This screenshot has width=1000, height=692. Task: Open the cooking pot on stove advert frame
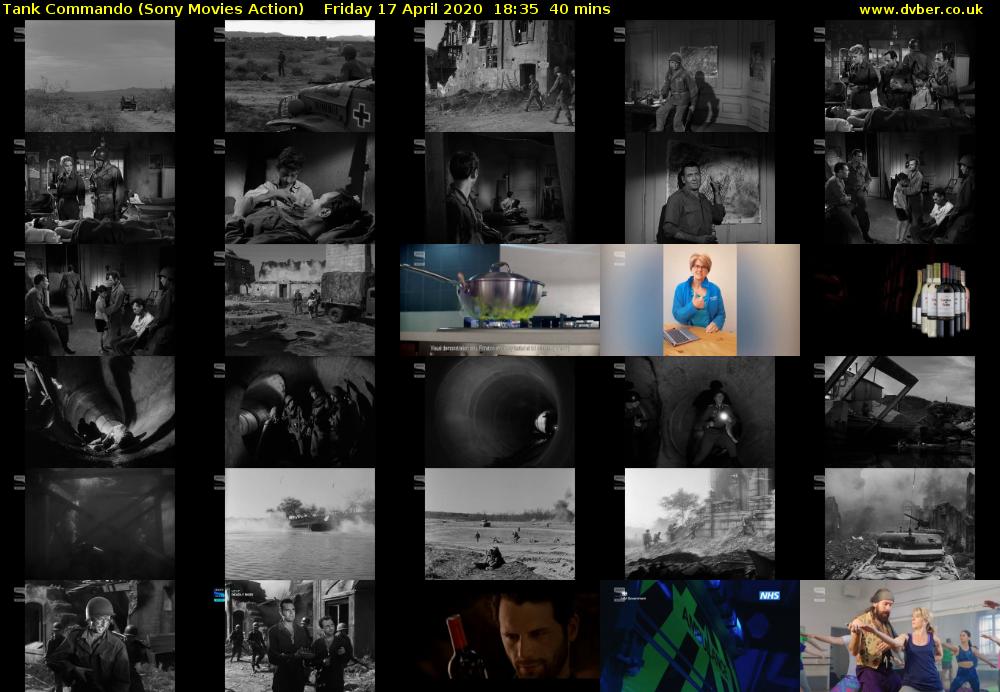(x=499, y=300)
